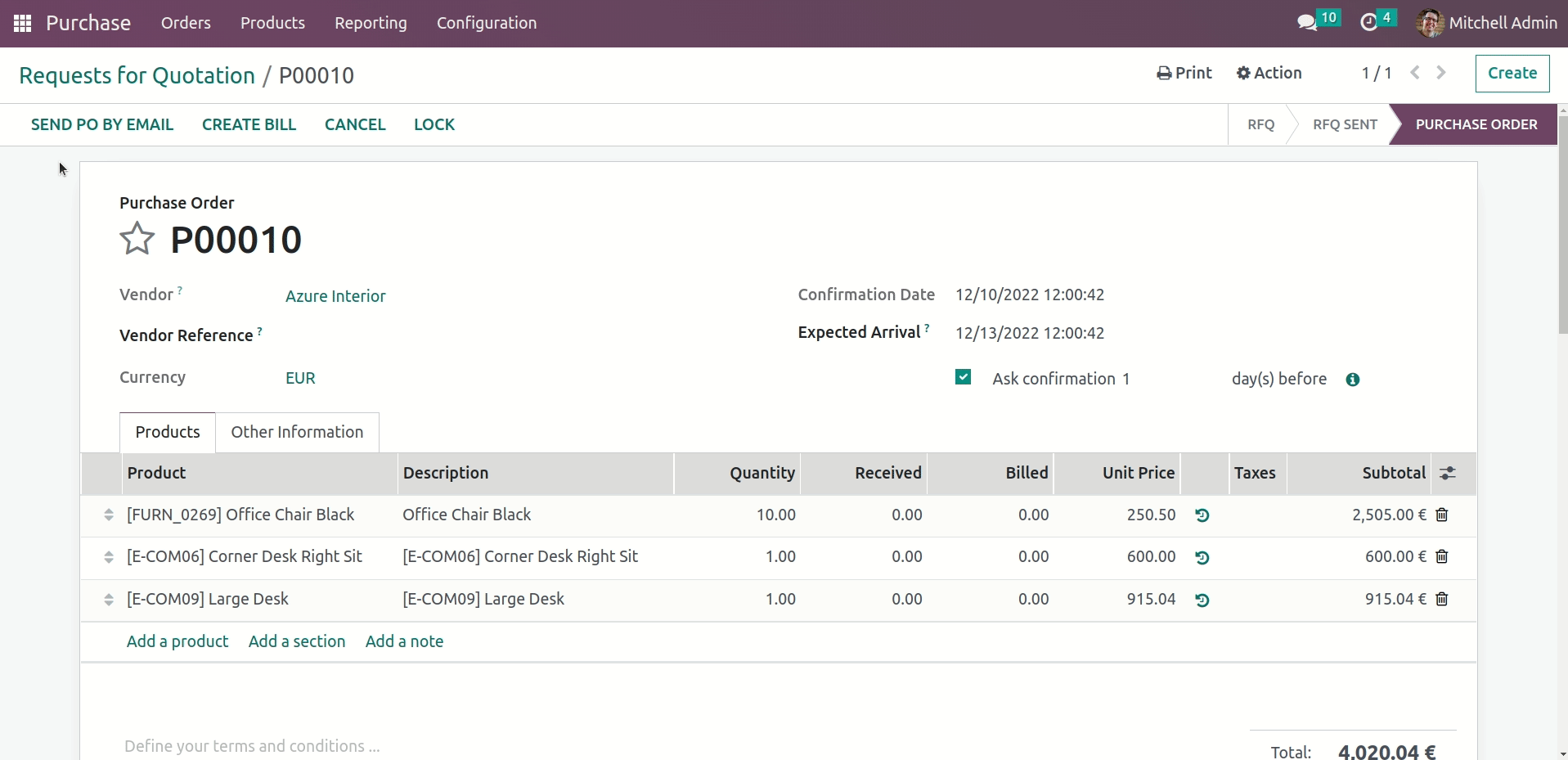Click Add a product link

177,641
